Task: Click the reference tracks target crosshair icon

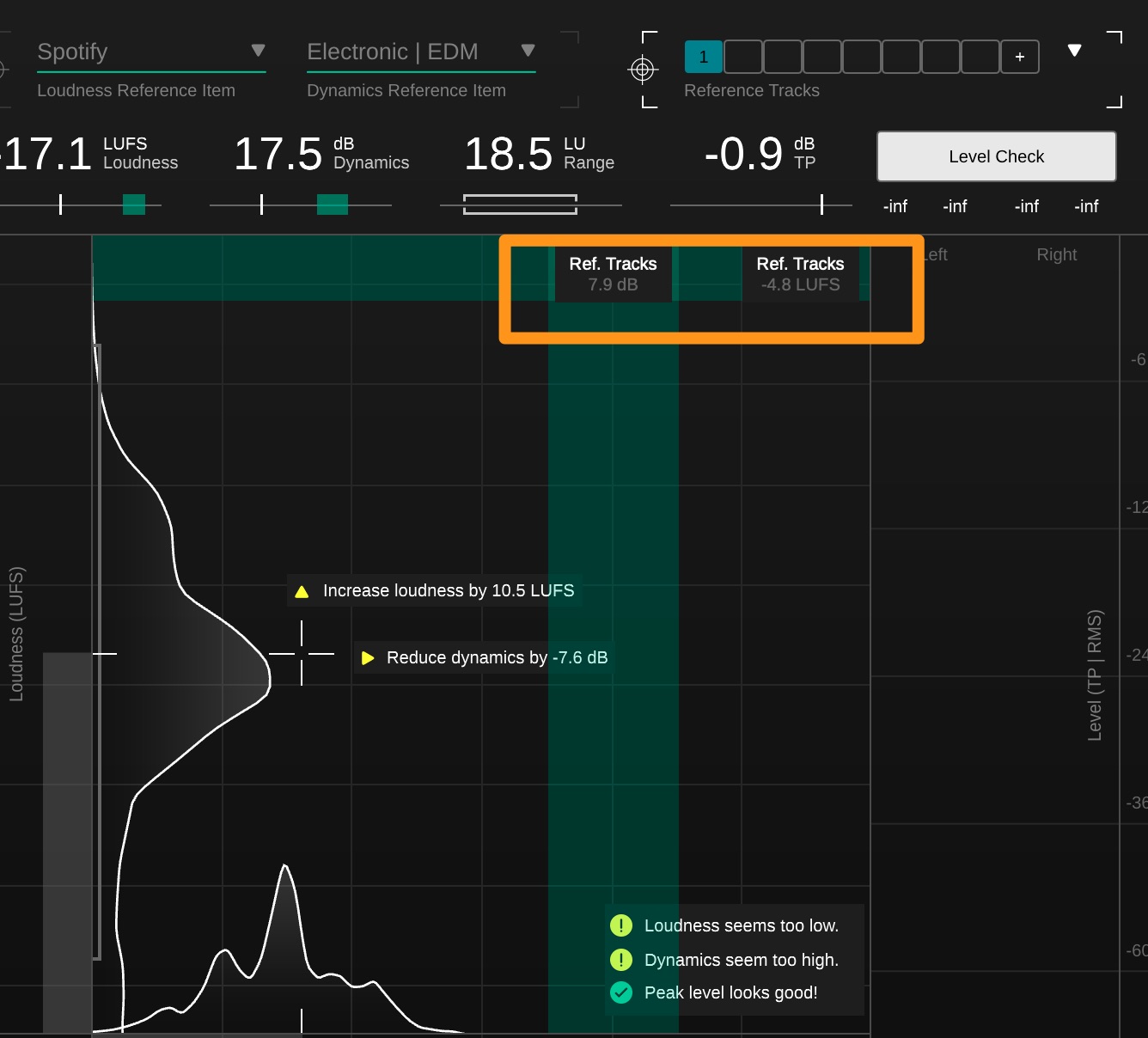Action: click(643, 70)
